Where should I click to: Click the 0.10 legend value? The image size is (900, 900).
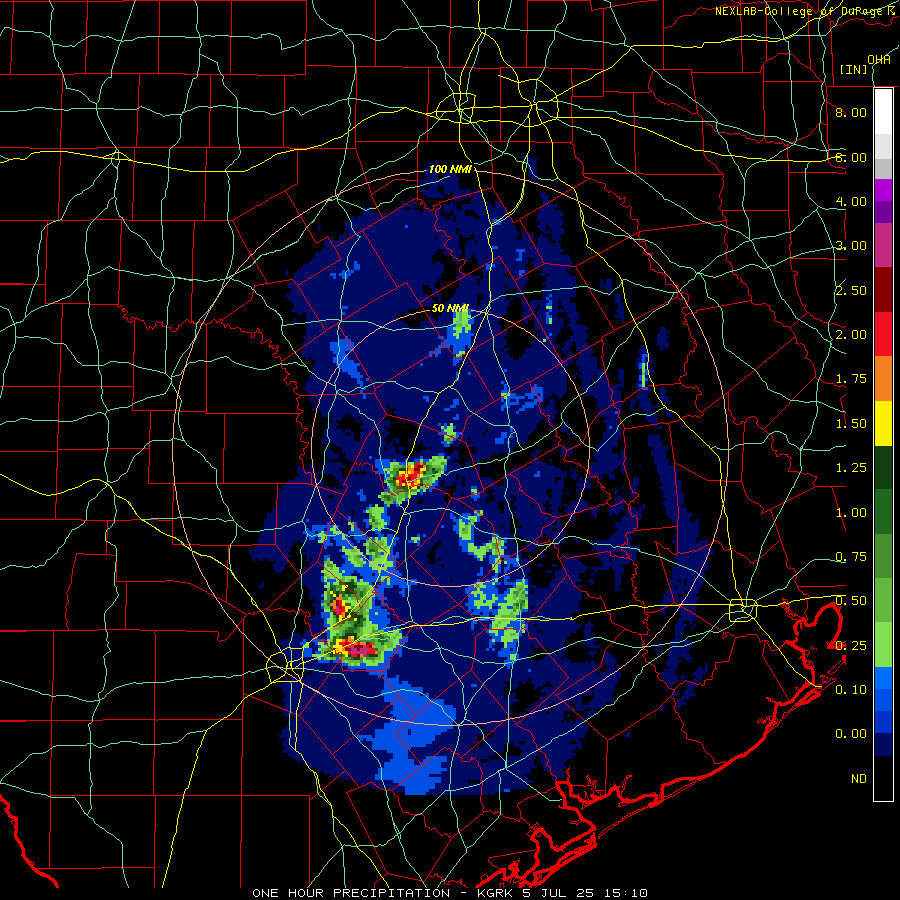(x=851, y=690)
